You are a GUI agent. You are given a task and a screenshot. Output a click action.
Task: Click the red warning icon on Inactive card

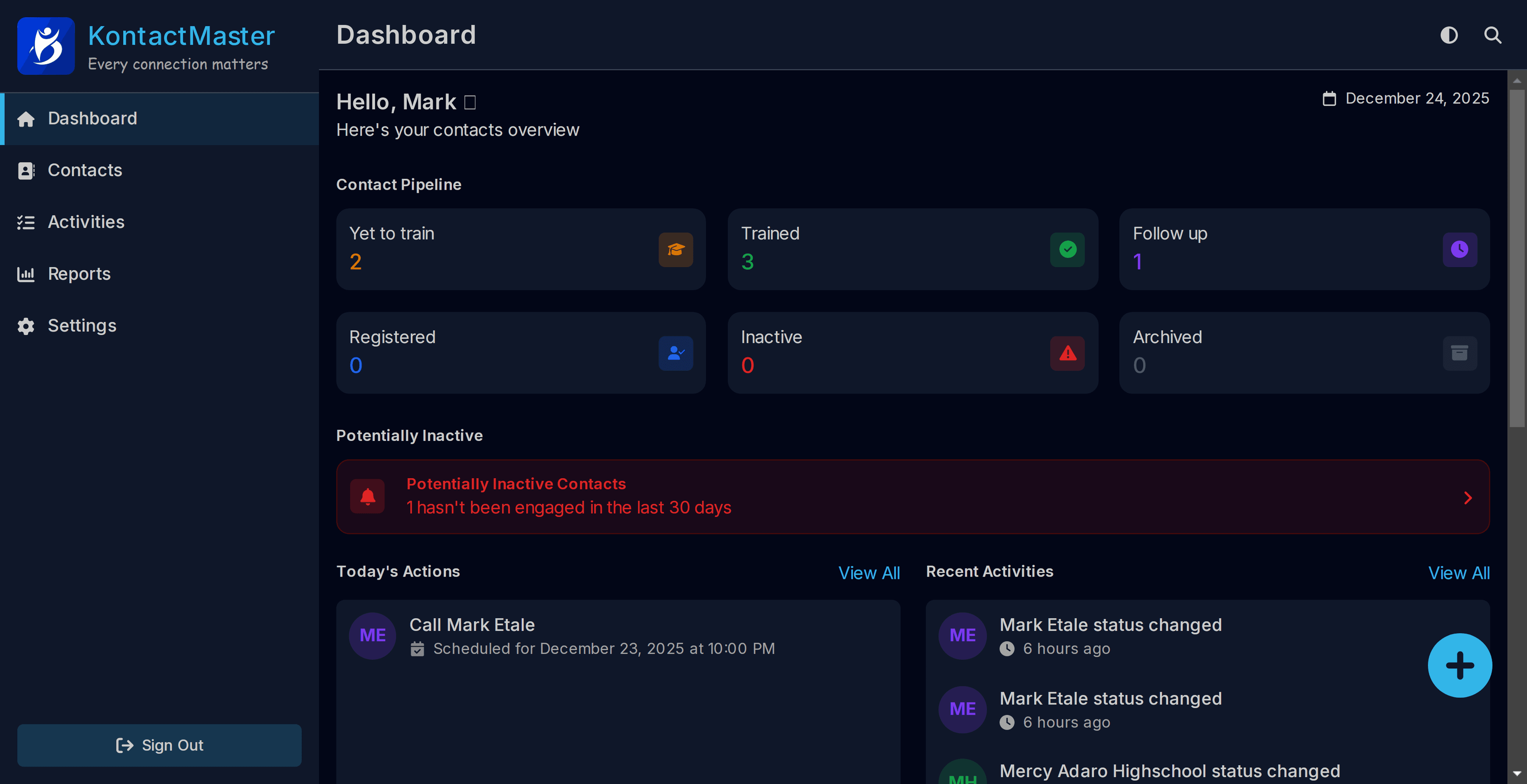point(1067,353)
